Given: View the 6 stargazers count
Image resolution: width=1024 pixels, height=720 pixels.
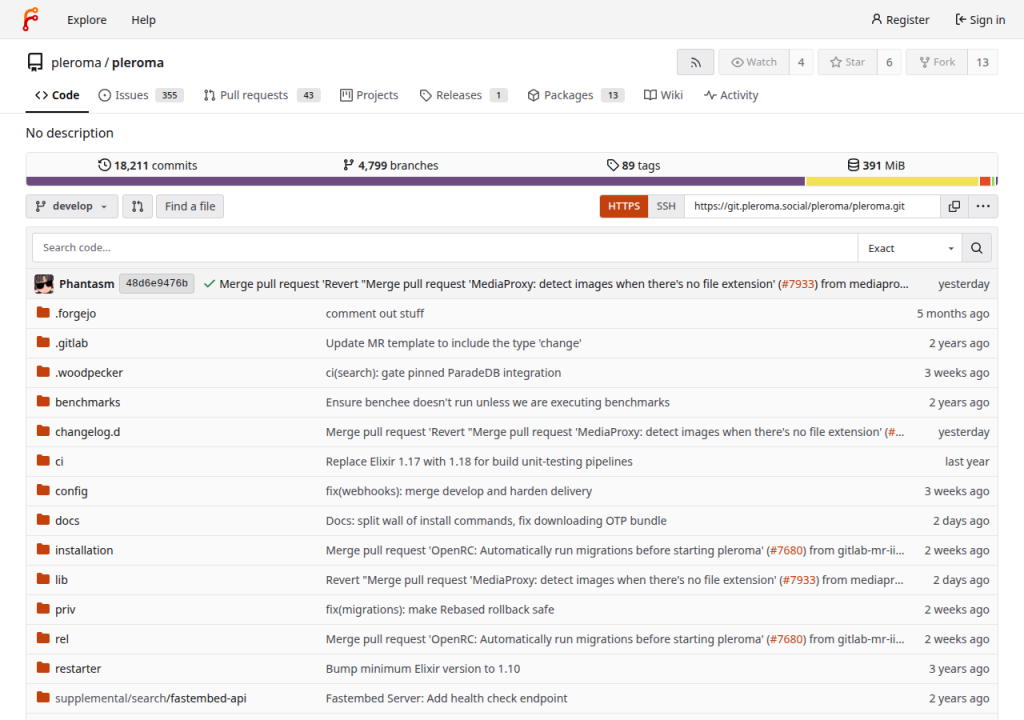Looking at the screenshot, I should click(x=889, y=62).
